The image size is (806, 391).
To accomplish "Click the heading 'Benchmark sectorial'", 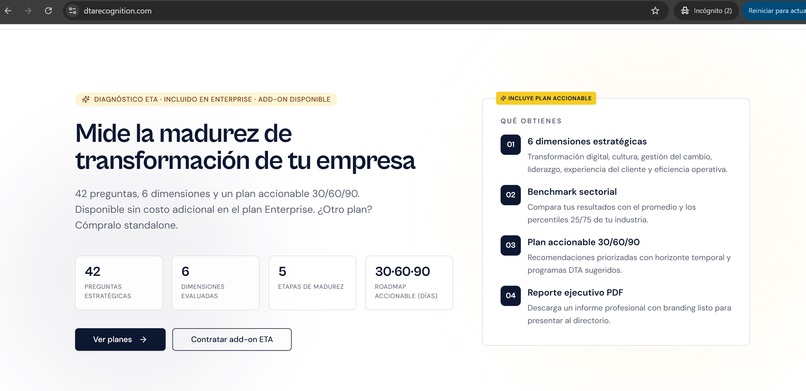I will pyautogui.click(x=572, y=192).
